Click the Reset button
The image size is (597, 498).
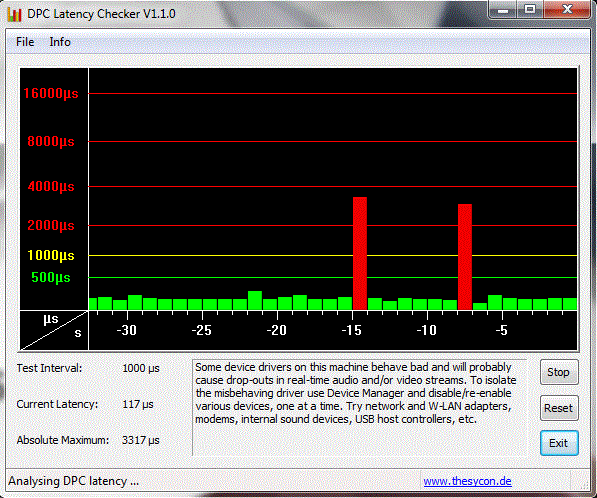pyautogui.click(x=559, y=408)
